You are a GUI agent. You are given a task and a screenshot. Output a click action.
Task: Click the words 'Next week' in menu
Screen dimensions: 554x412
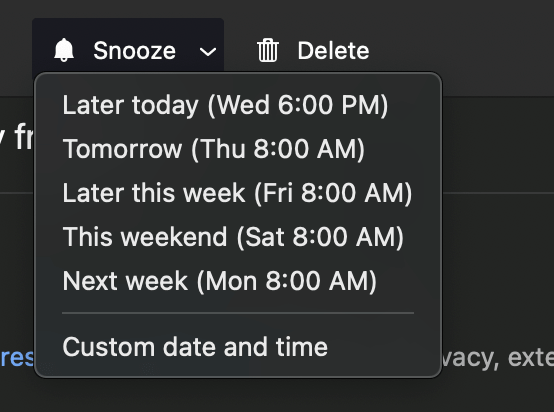(x=125, y=281)
